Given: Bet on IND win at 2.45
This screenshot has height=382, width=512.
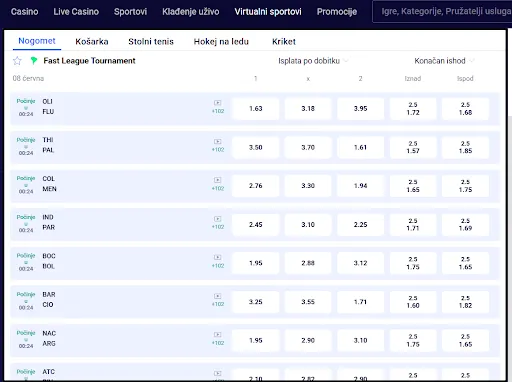Looking at the screenshot, I should point(256,225).
